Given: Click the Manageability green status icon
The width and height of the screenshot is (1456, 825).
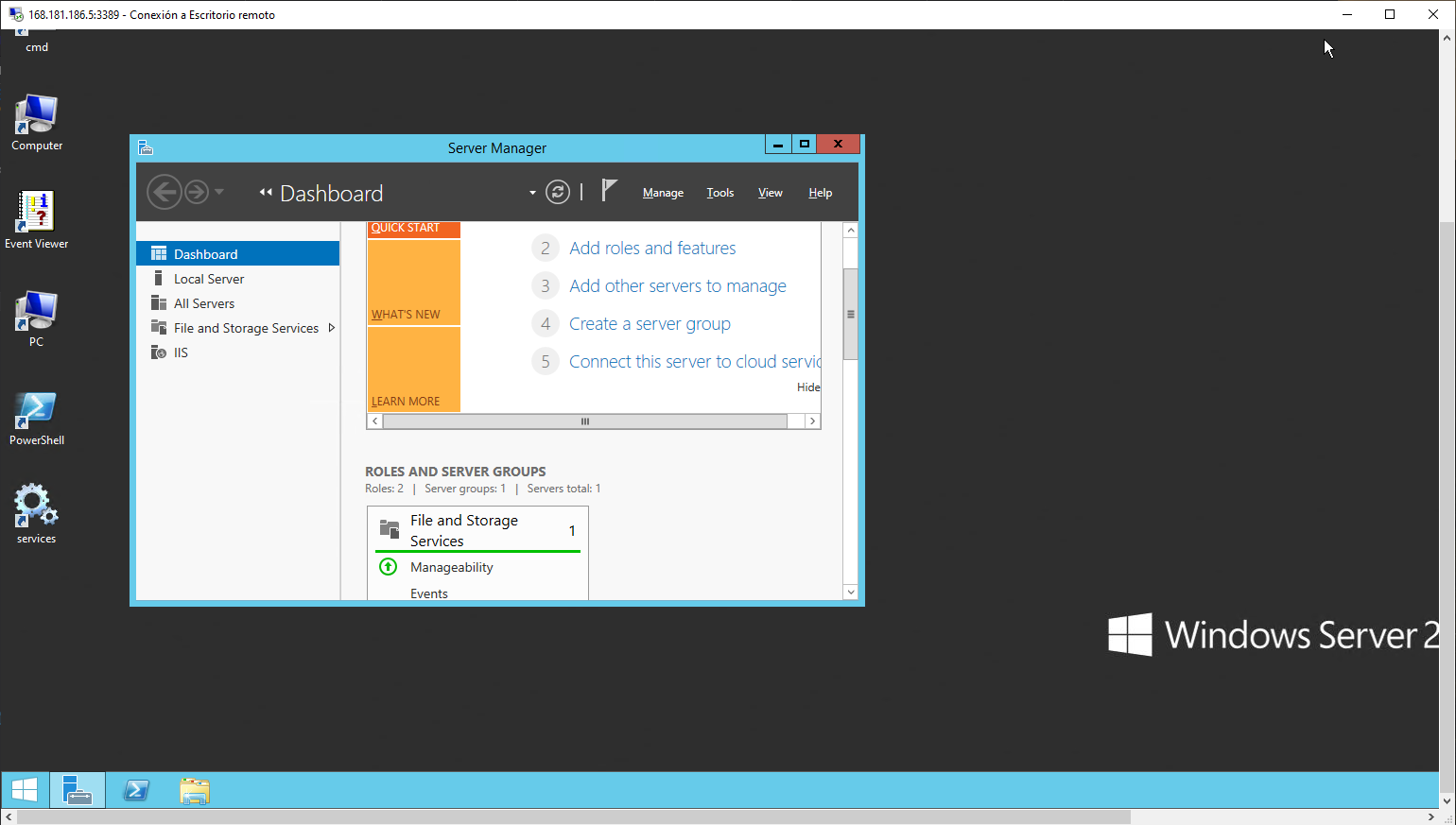Looking at the screenshot, I should point(388,567).
